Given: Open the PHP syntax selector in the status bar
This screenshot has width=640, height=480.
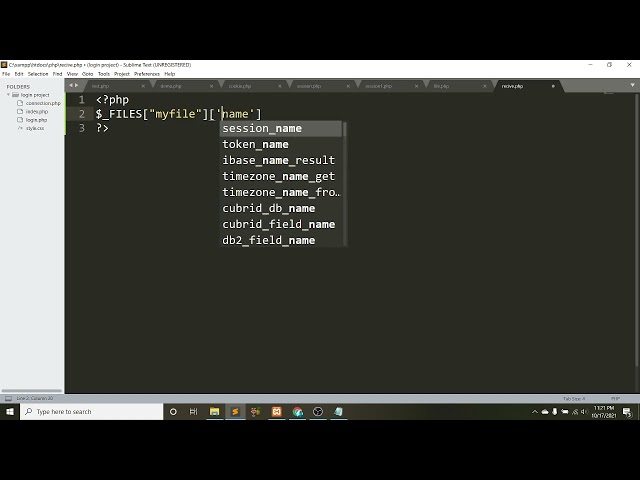Looking at the screenshot, I should click(615, 399).
